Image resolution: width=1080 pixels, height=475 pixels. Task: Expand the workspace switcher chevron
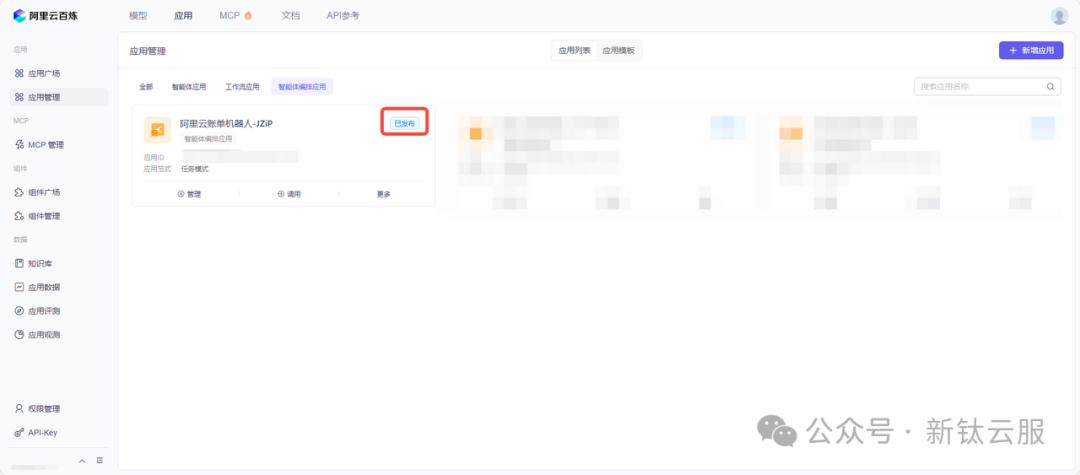(x=82, y=461)
